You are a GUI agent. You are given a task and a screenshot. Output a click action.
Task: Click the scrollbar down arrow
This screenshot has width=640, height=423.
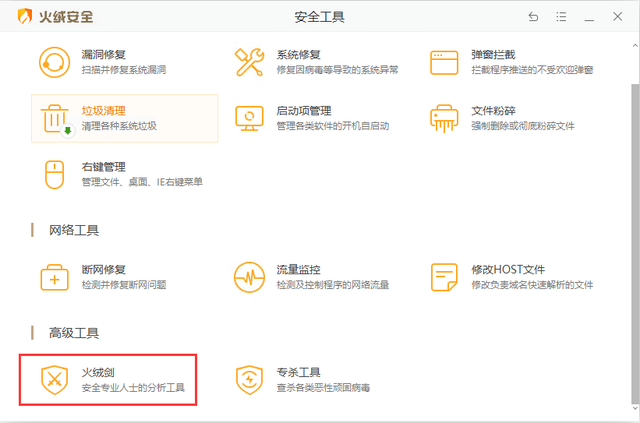click(x=635, y=409)
